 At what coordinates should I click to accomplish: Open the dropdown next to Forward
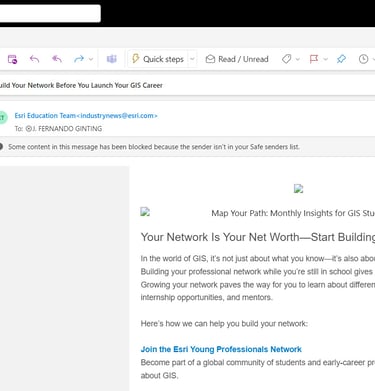click(91, 59)
